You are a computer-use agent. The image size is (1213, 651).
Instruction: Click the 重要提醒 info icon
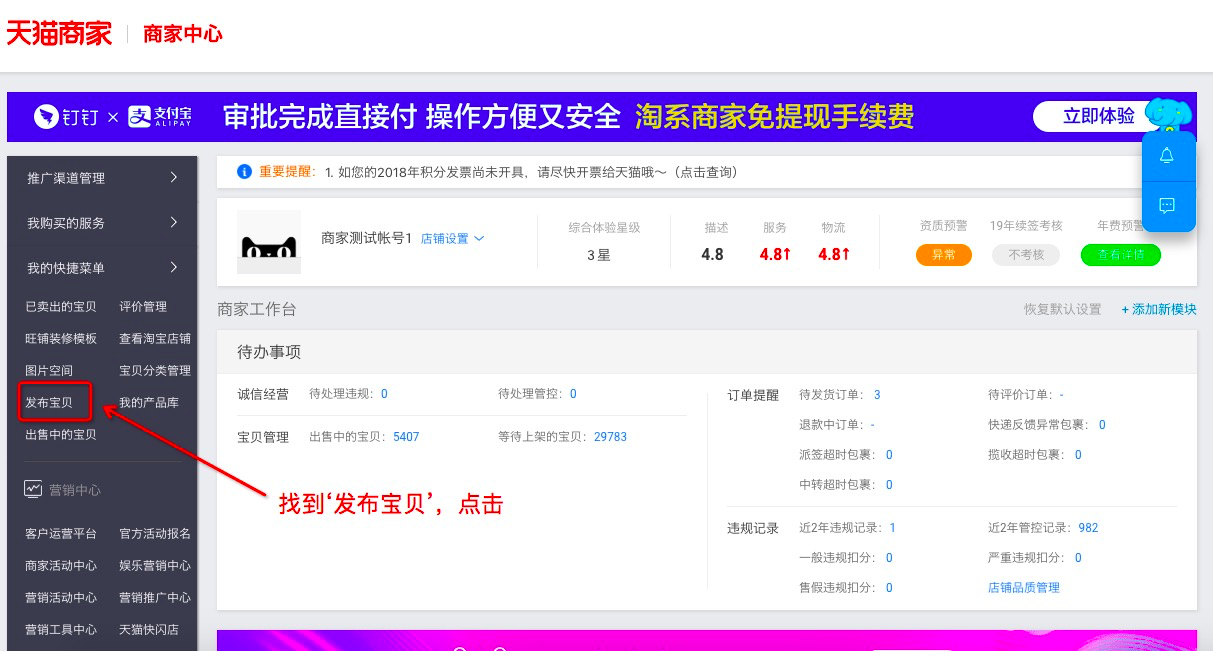tap(244, 172)
